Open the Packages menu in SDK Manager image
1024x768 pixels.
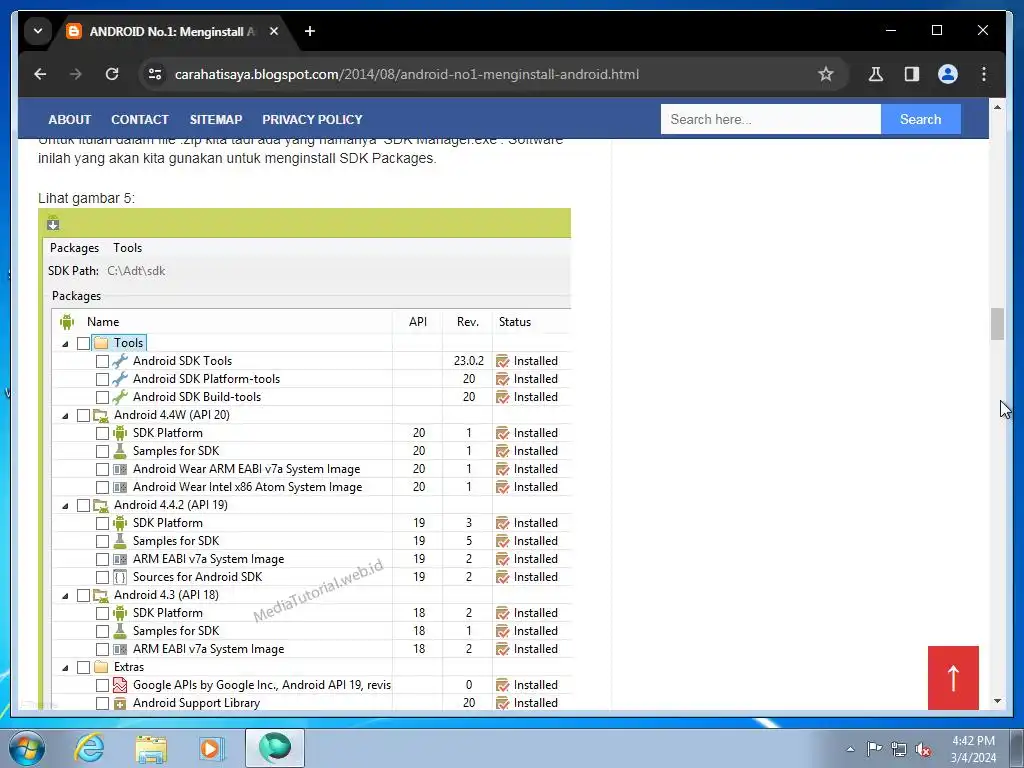coord(74,248)
